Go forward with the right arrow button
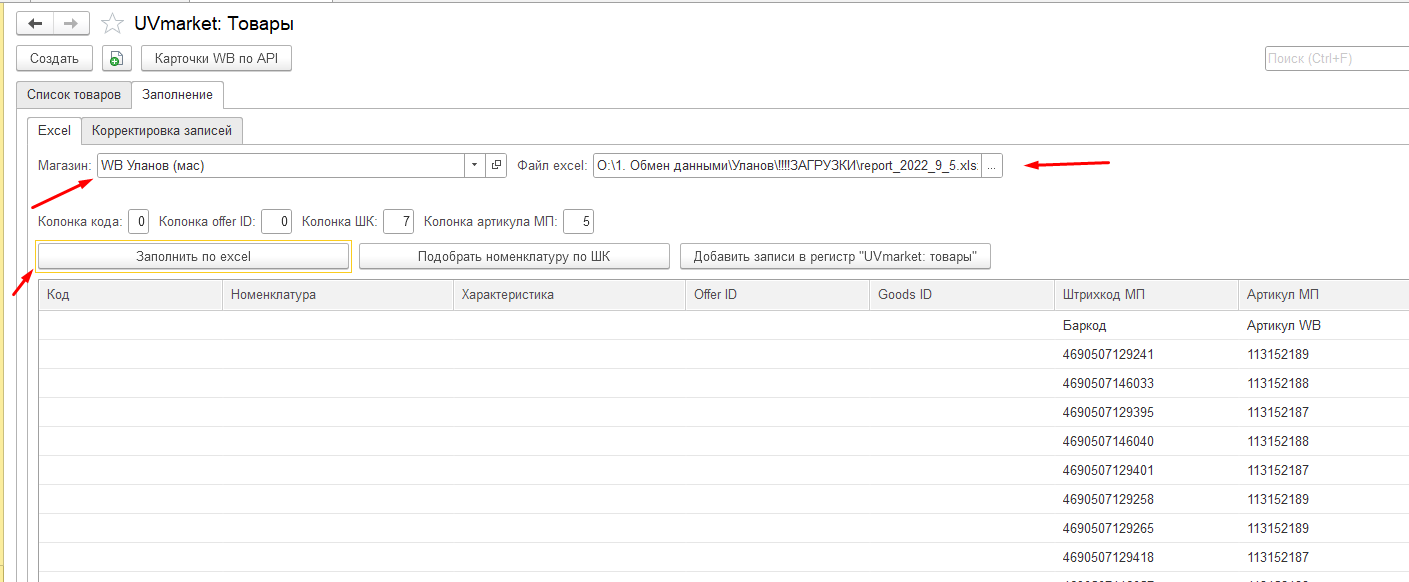Viewport: 1409px width, 582px height. tap(71, 24)
